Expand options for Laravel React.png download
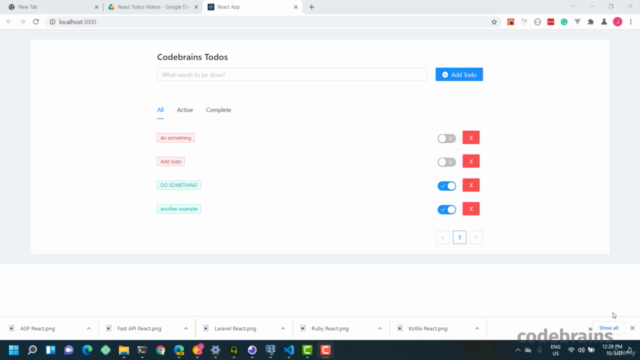This screenshot has width=640, height=360. point(283,329)
